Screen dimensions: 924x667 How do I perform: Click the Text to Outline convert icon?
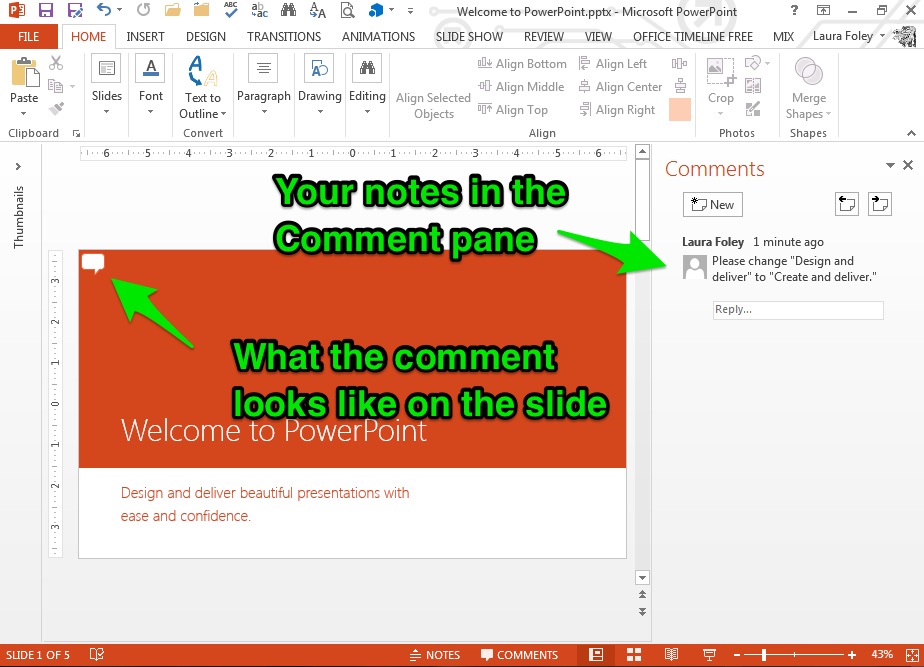tap(202, 71)
